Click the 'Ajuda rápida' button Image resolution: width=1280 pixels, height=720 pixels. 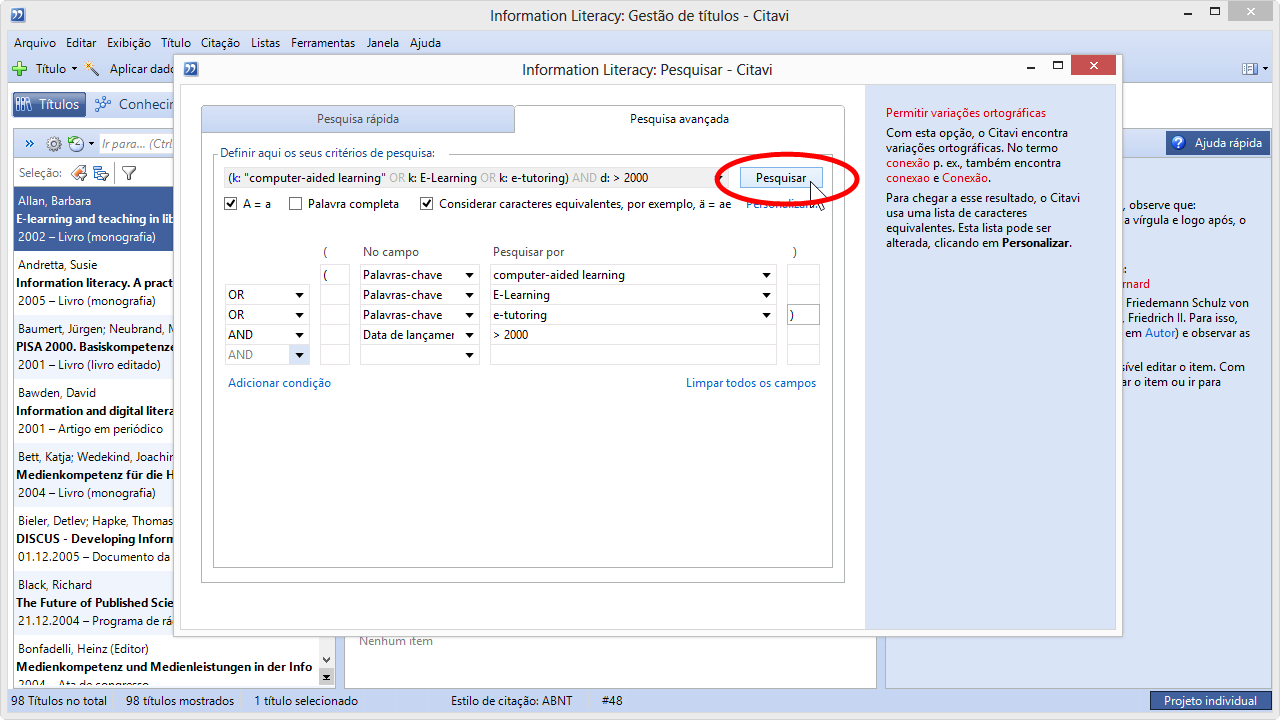[1218, 143]
